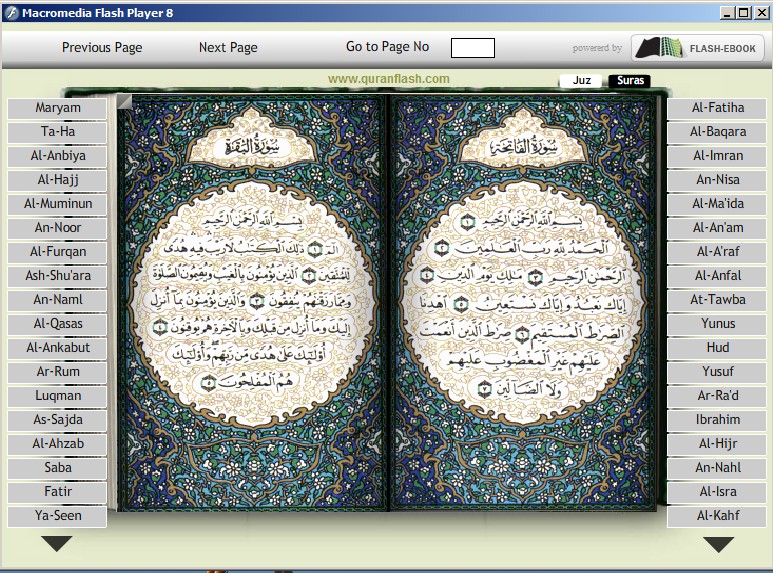Open sura Al-Qasas
The height and width of the screenshot is (573, 773).
(57, 324)
